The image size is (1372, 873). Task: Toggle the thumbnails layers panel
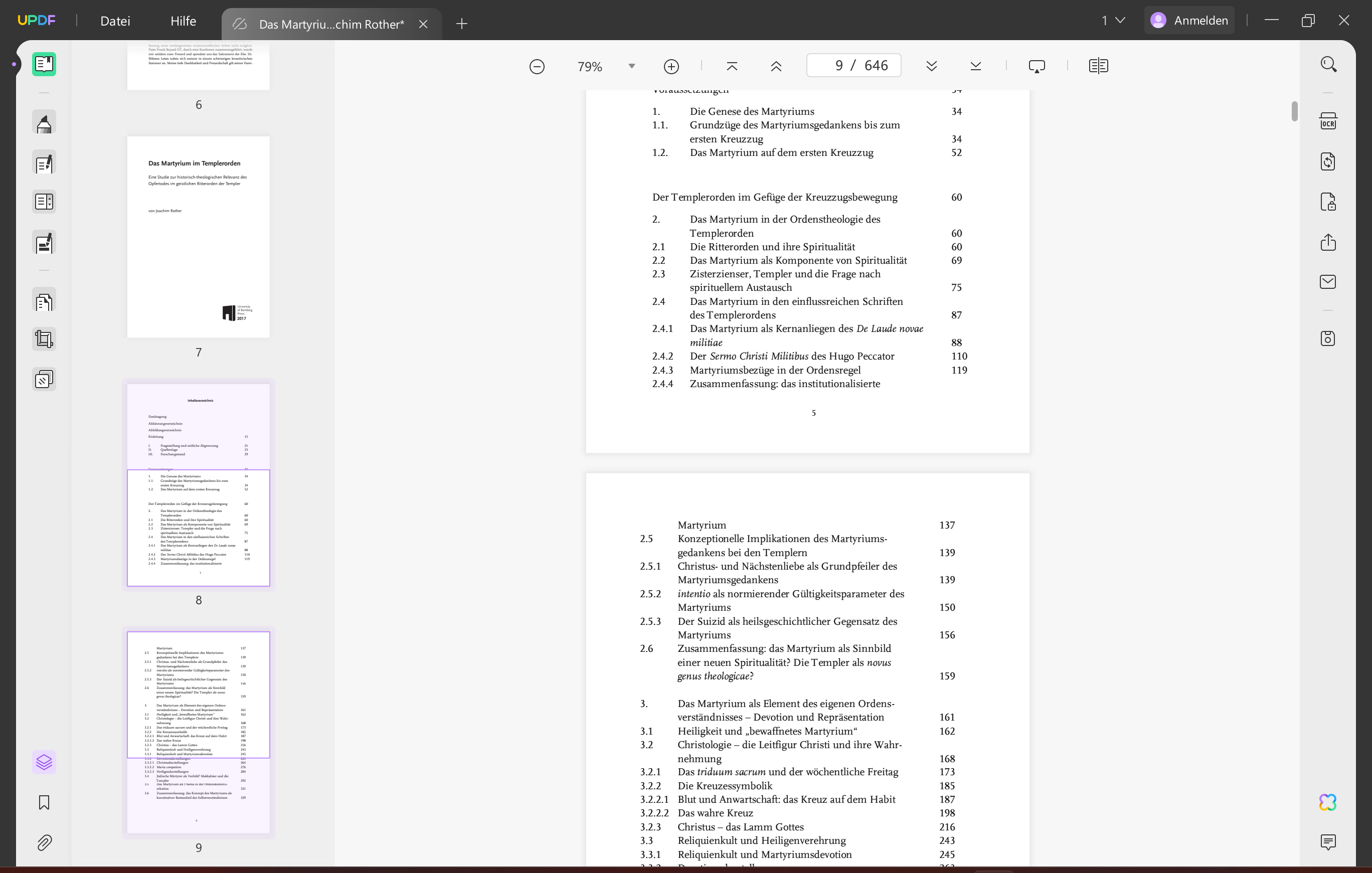point(44,762)
